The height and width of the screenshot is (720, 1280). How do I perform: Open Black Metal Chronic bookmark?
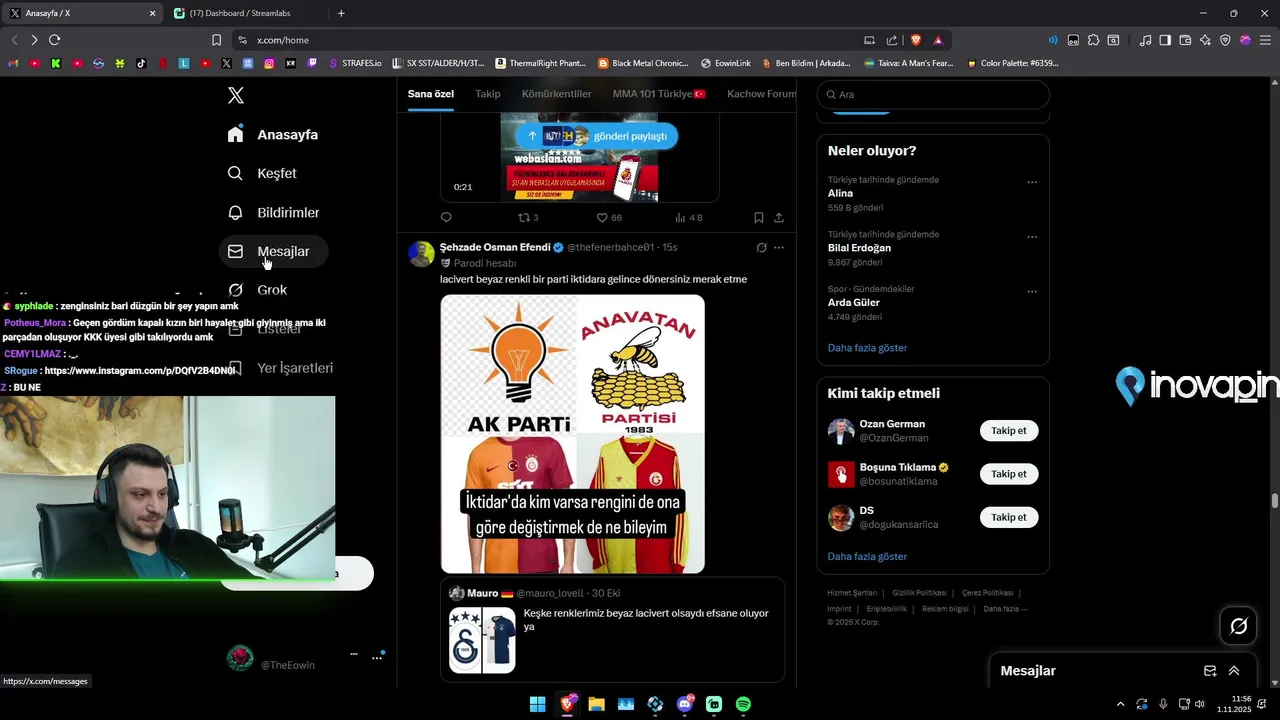pos(643,63)
